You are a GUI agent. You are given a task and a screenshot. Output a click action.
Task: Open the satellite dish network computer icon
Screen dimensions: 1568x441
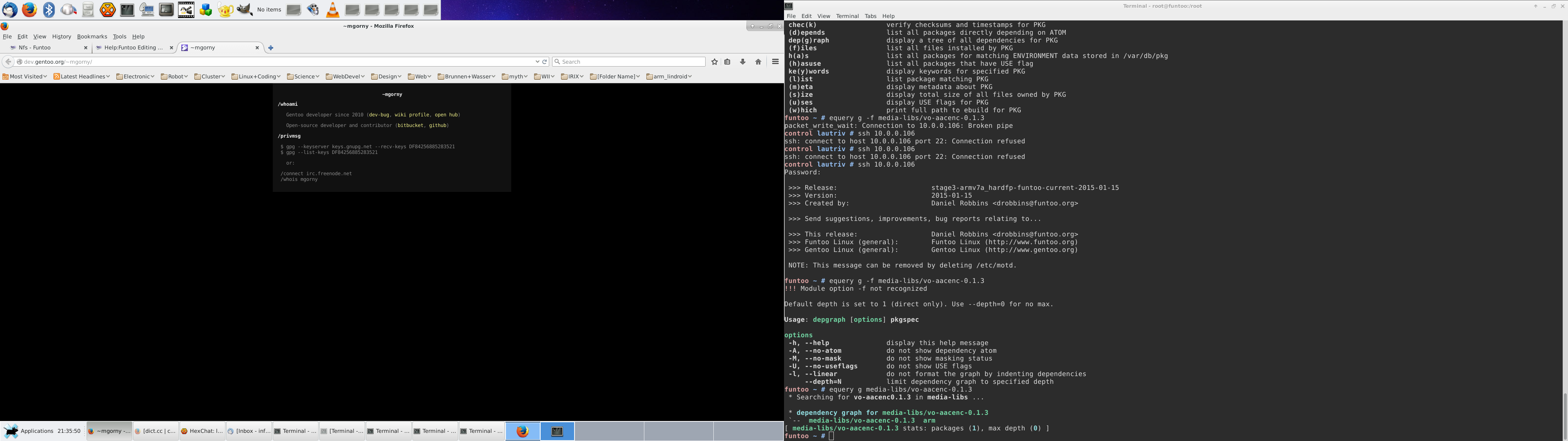pyautogui.click(x=147, y=10)
